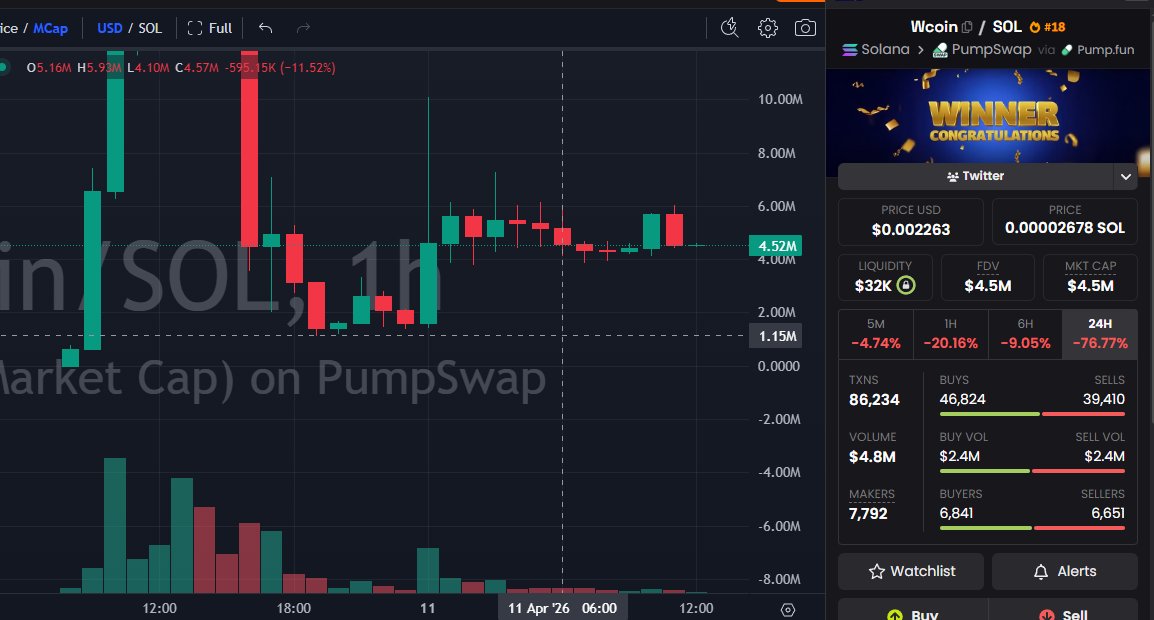Open the Pump.fun source link
Image resolution: width=1154 pixels, height=620 pixels.
pos(1098,49)
